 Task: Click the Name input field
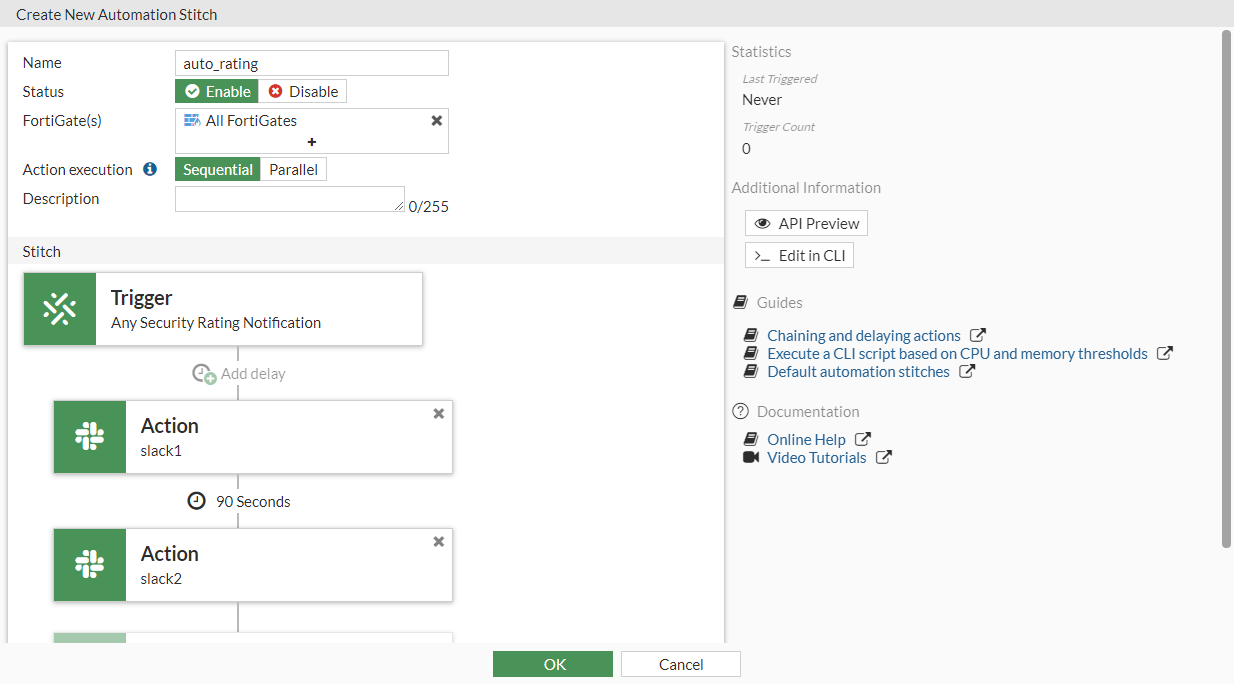click(x=311, y=64)
